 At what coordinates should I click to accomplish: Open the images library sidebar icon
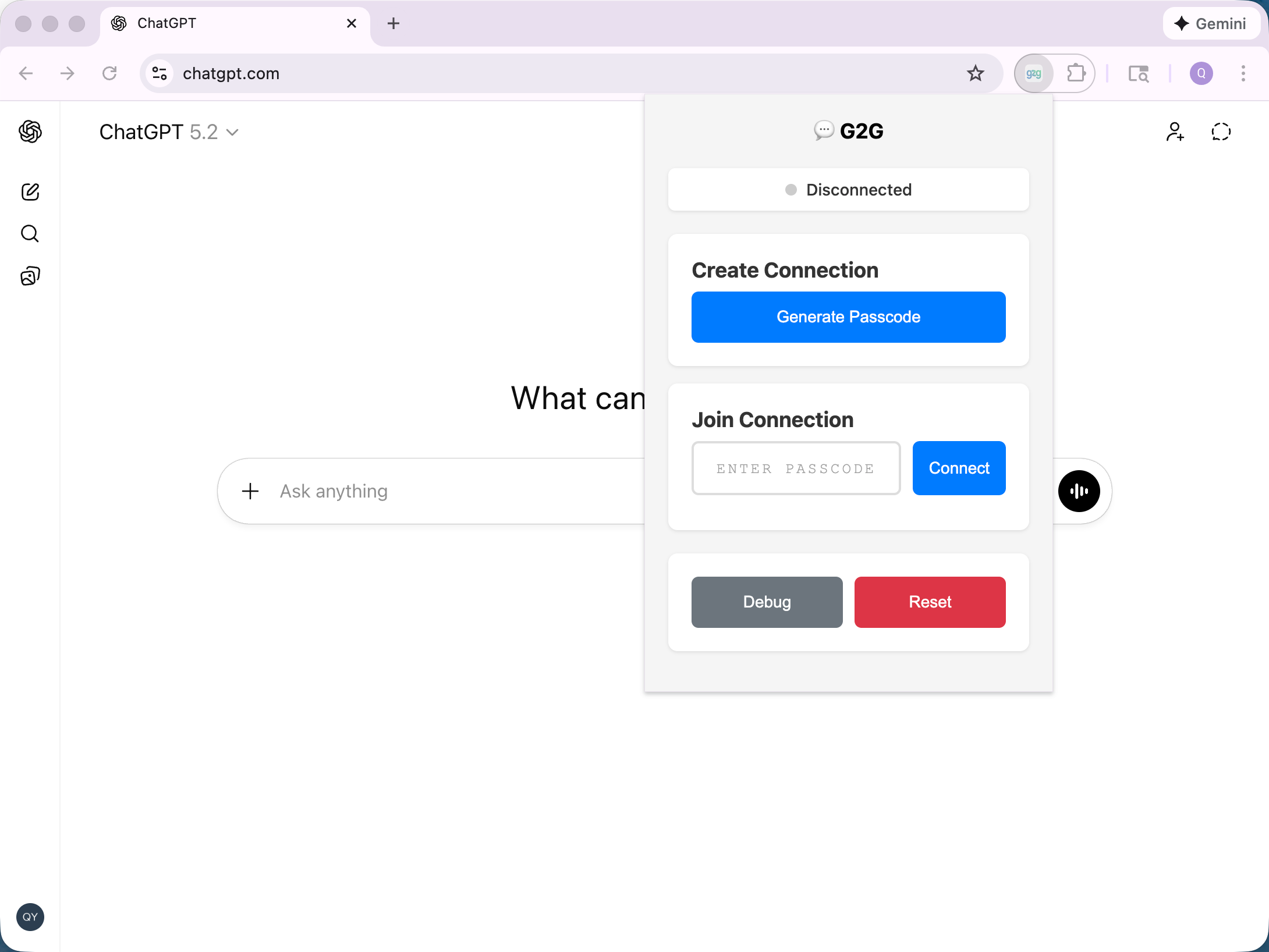30,276
